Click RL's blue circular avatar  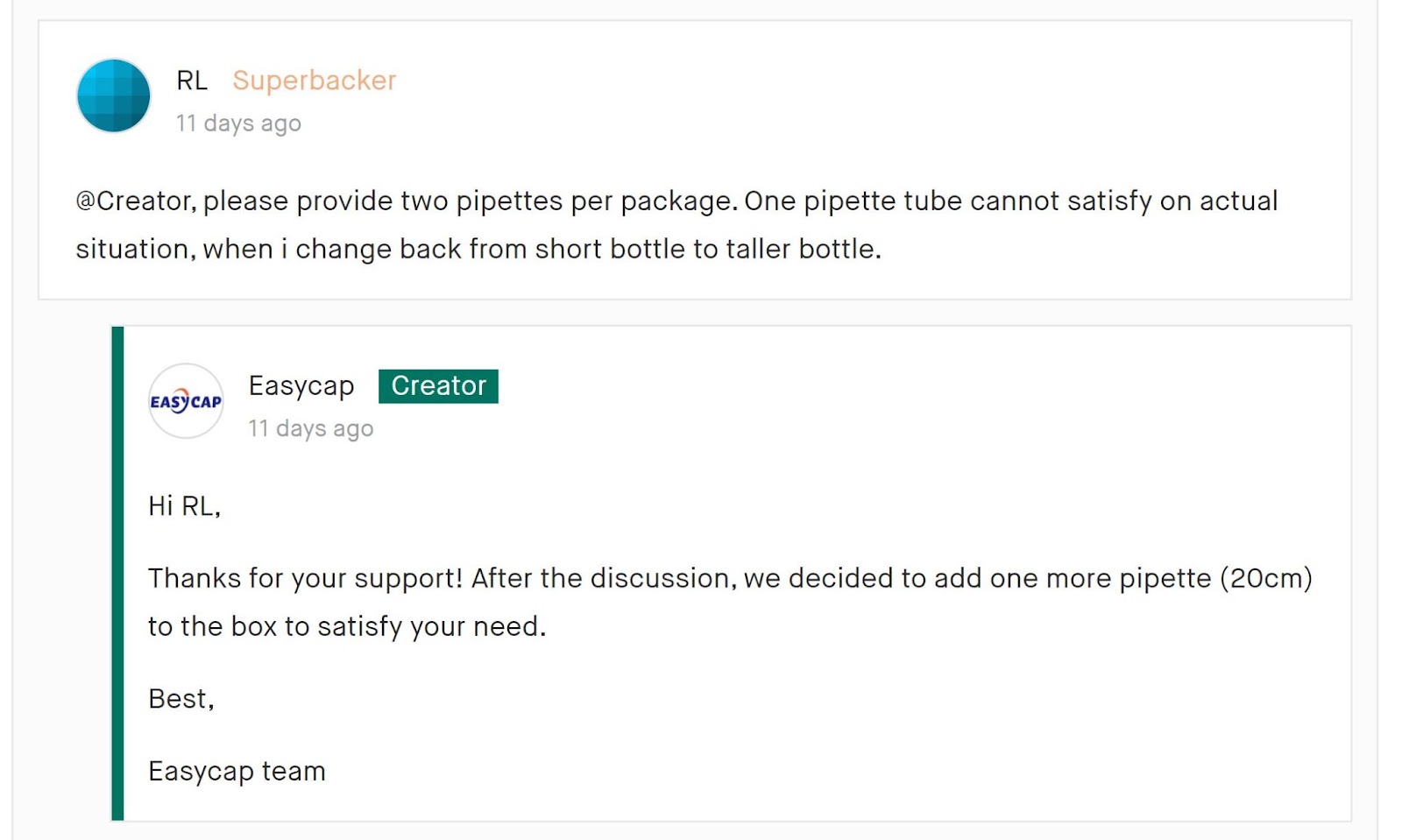(114, 95)
